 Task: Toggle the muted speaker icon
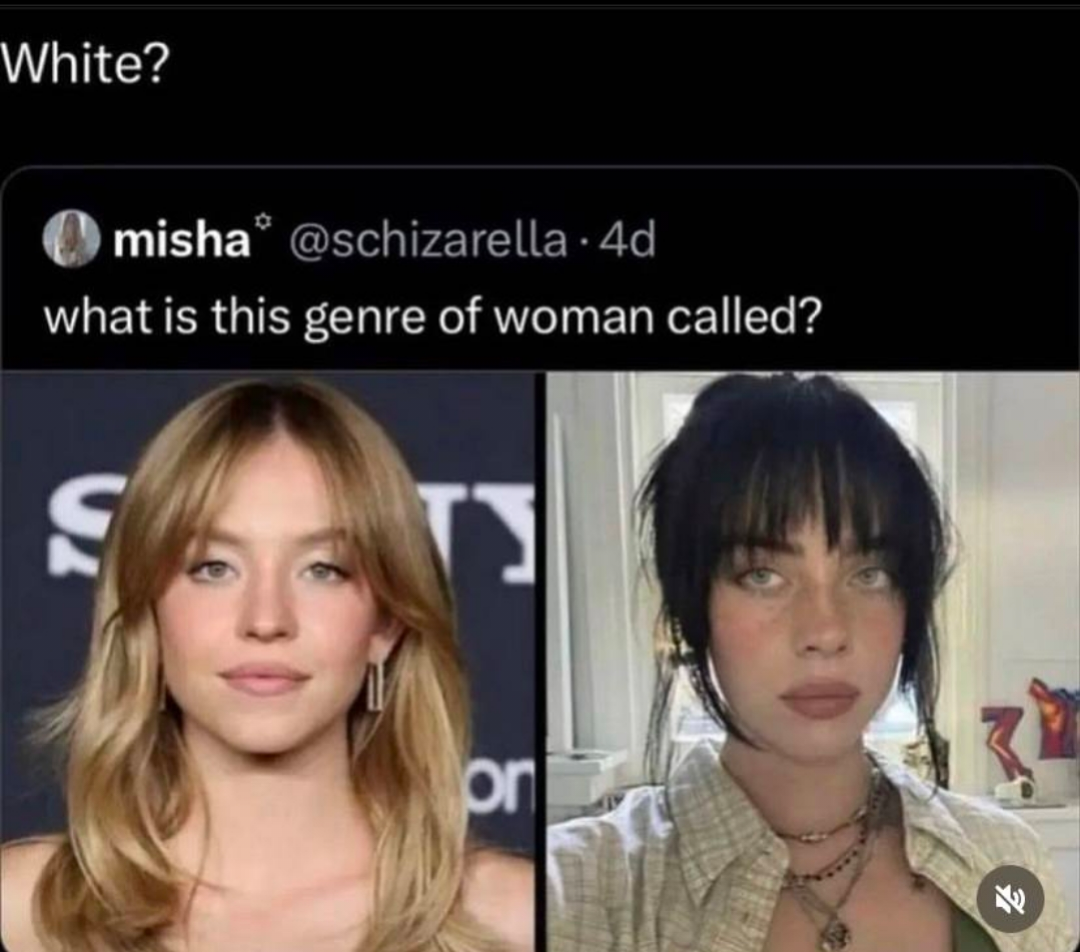tap(1011, 898)
